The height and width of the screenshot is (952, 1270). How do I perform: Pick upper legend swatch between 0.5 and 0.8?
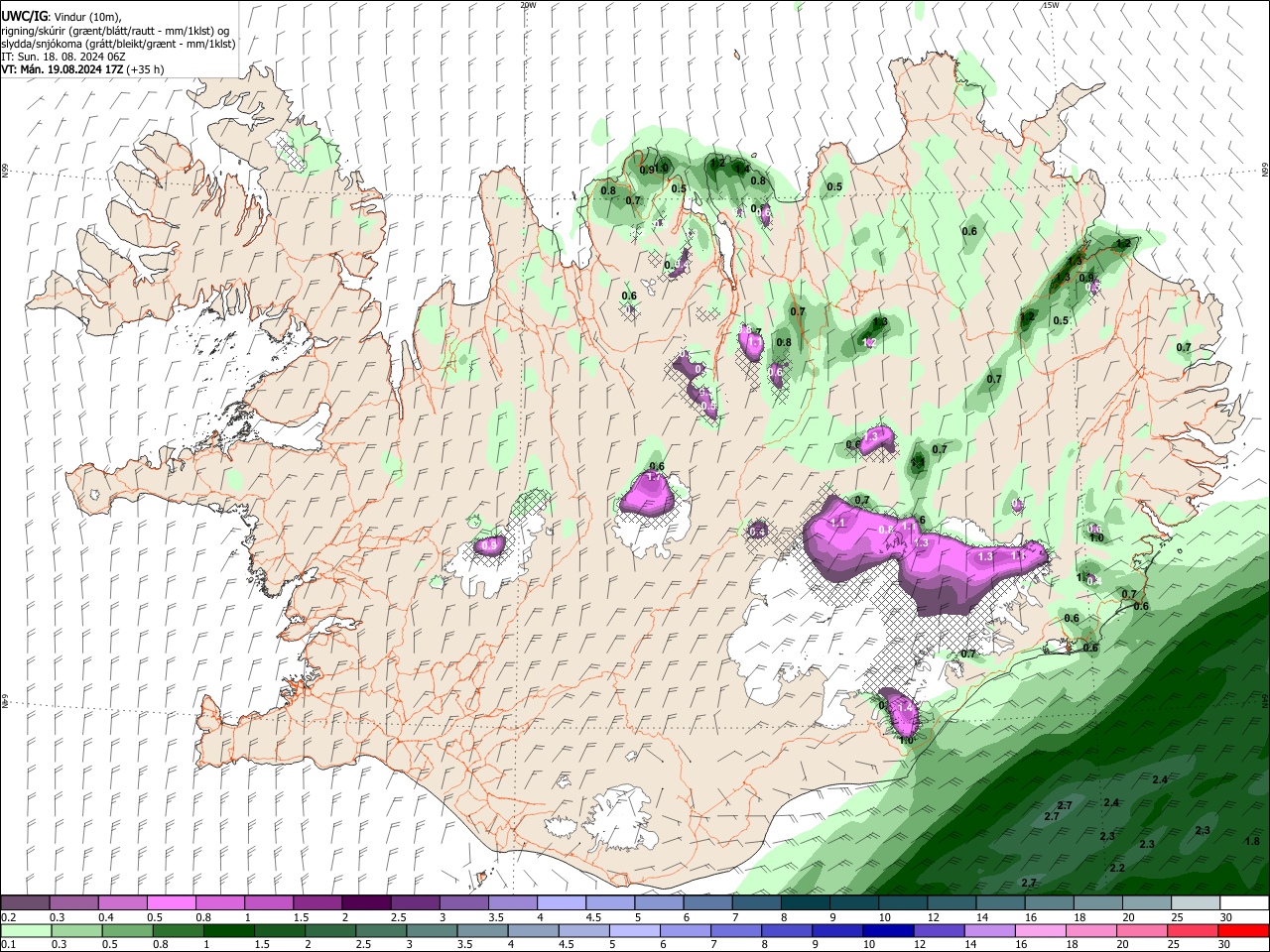[x=171, y=903]
